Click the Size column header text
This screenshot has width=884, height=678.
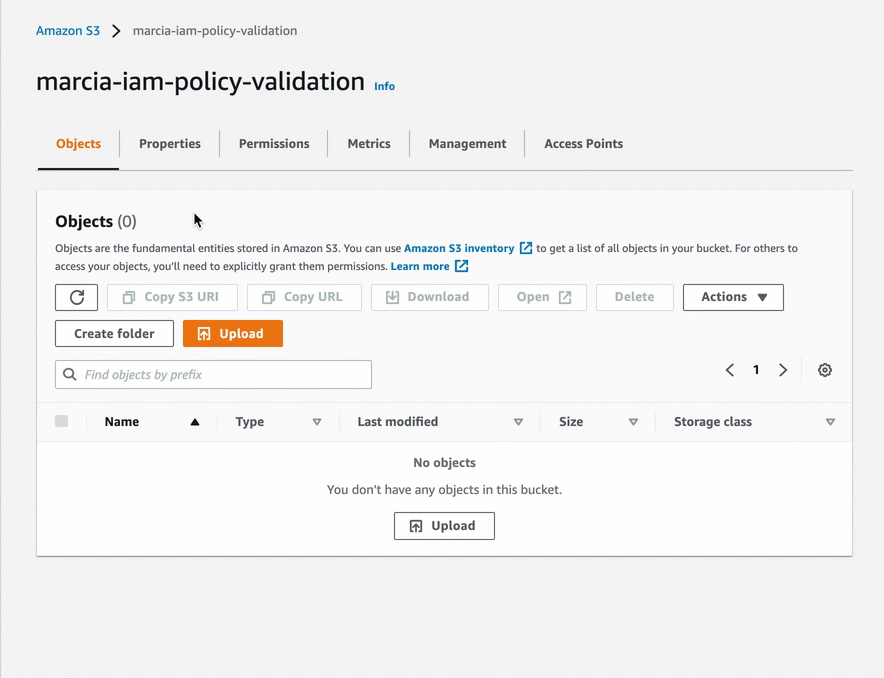coord(571,422)
